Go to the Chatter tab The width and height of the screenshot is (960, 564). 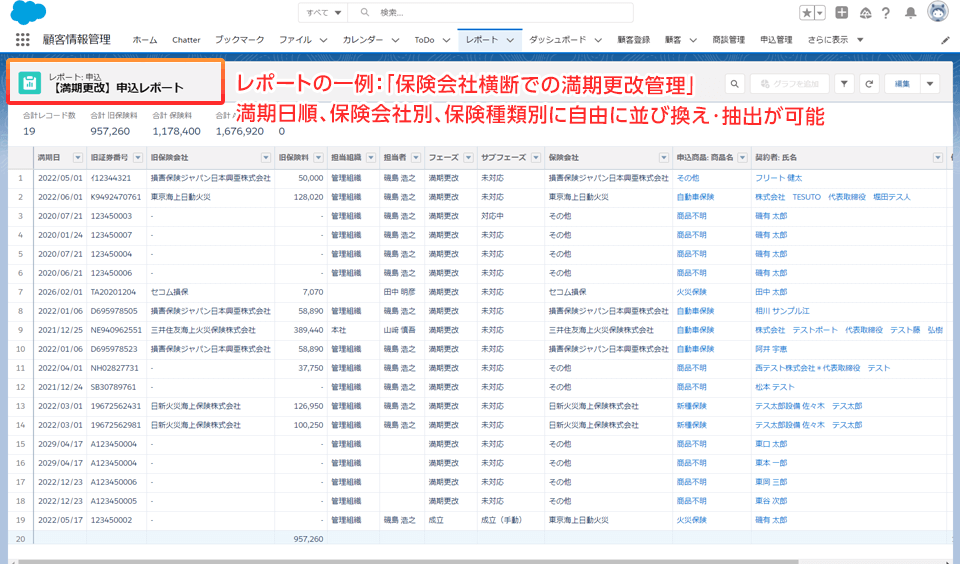click(x=186, y=40)
